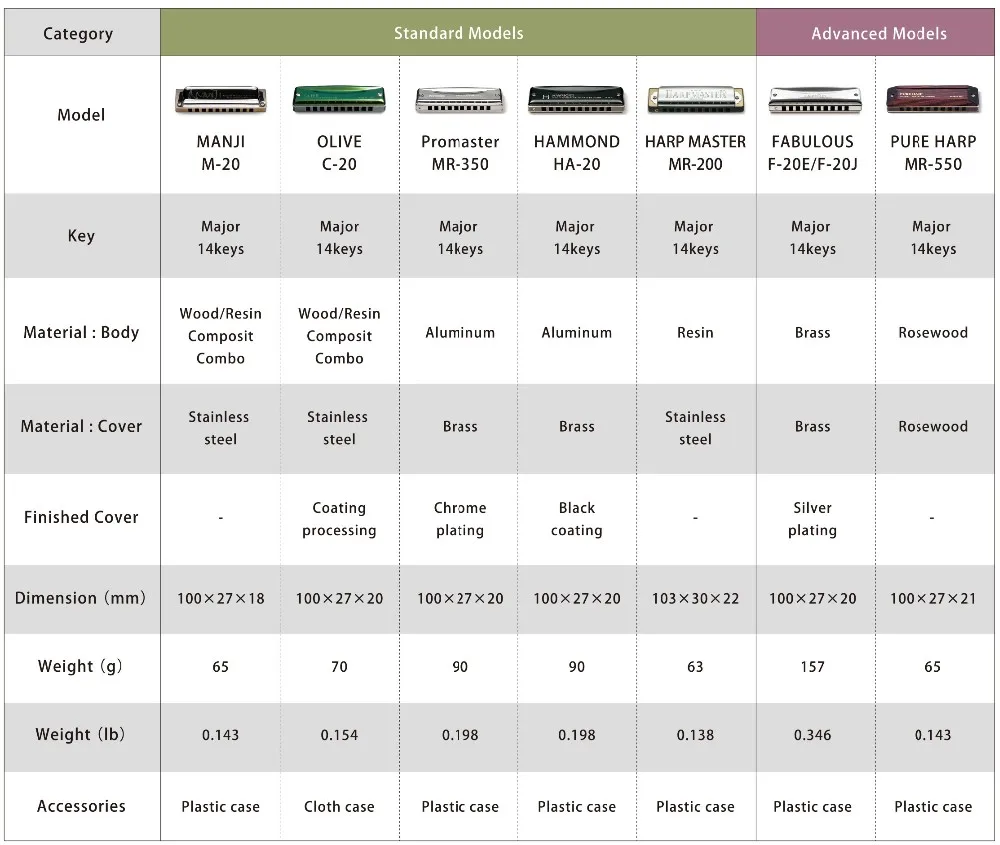
Task: Click the MANJI M-20 model name
Action: point(221,152)
